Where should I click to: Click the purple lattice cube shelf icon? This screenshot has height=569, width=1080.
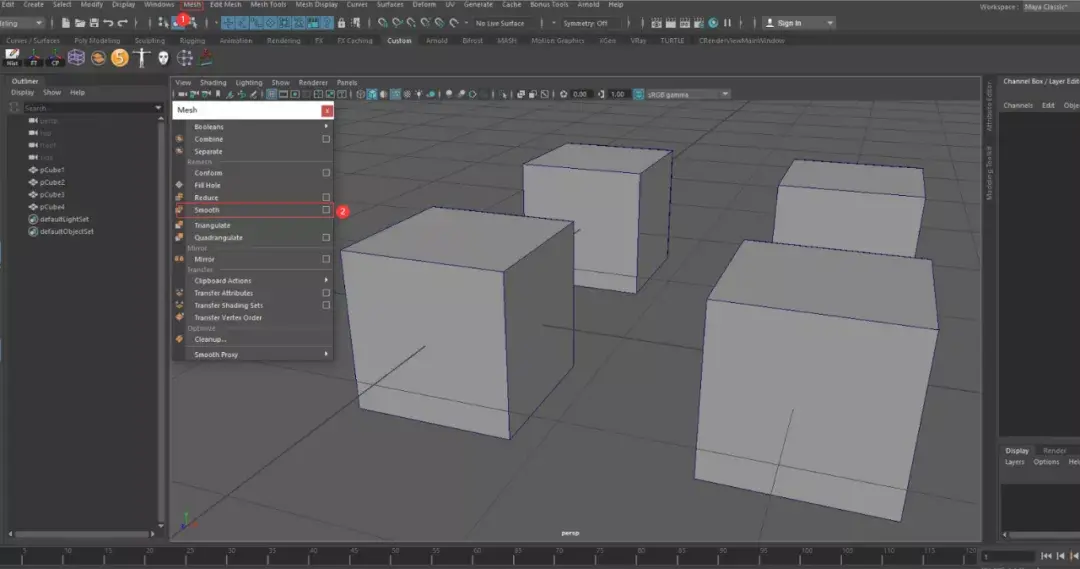76,58
